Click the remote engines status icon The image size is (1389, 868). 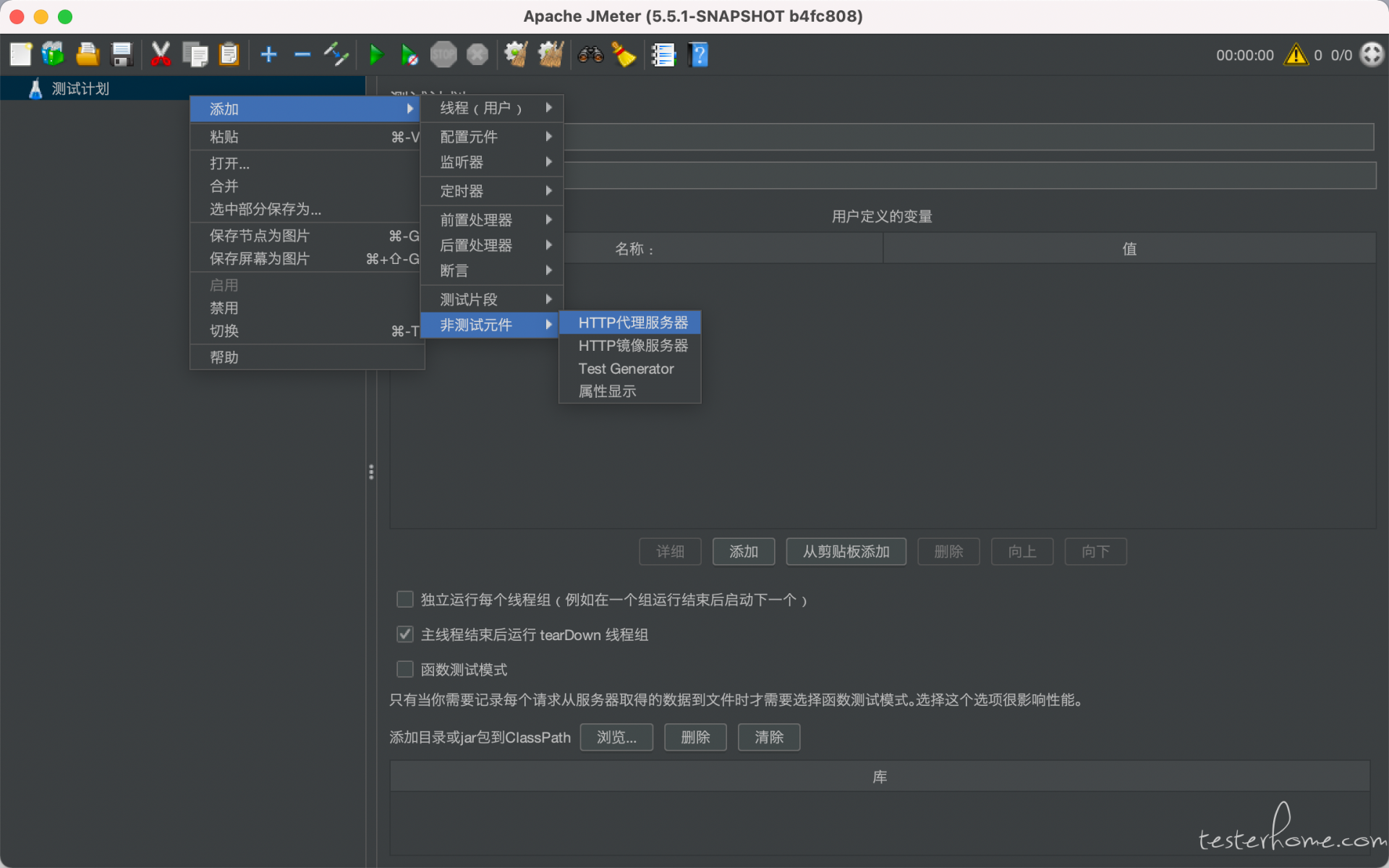[x=1372, y=54]
